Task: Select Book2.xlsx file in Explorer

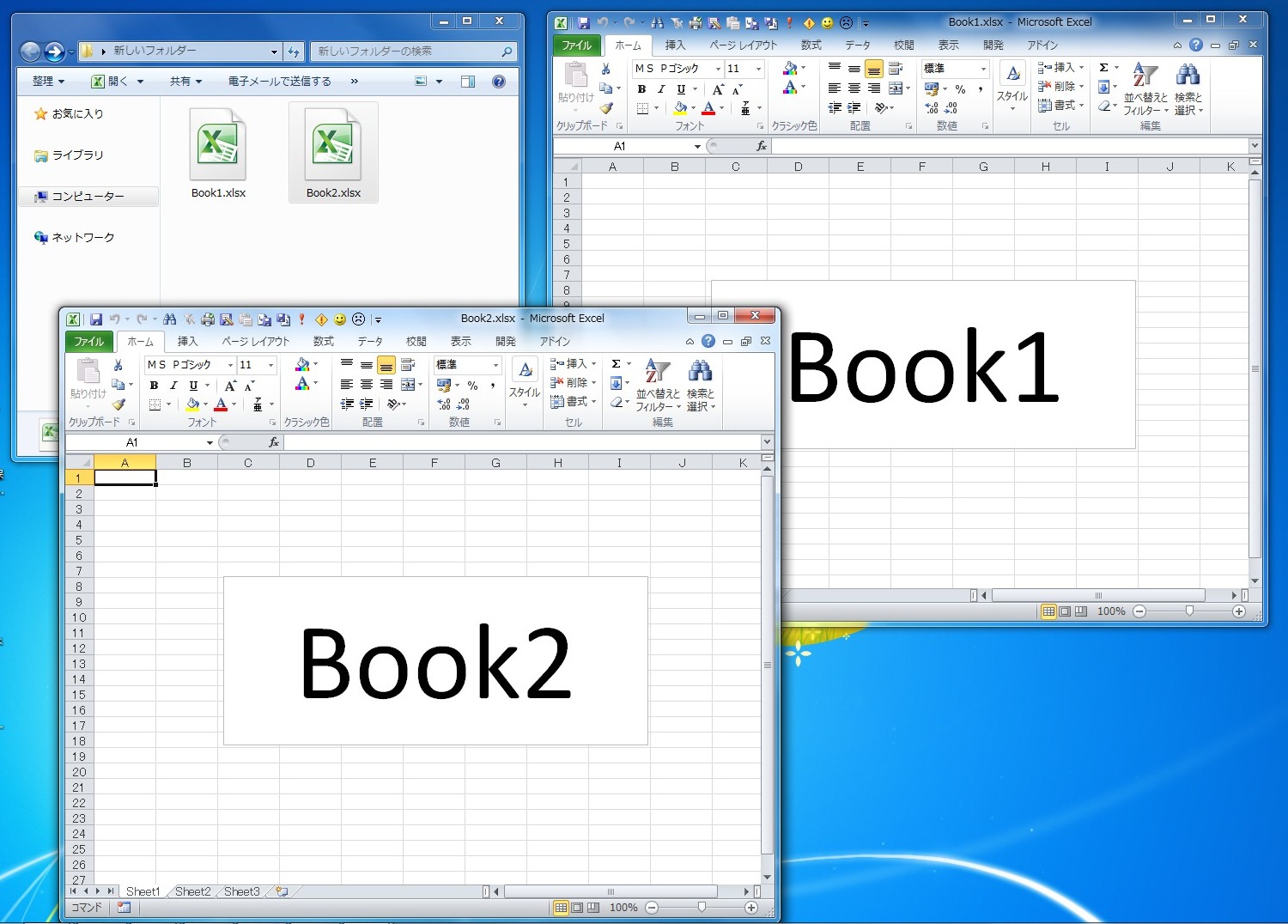Action: tap(333, 152)
